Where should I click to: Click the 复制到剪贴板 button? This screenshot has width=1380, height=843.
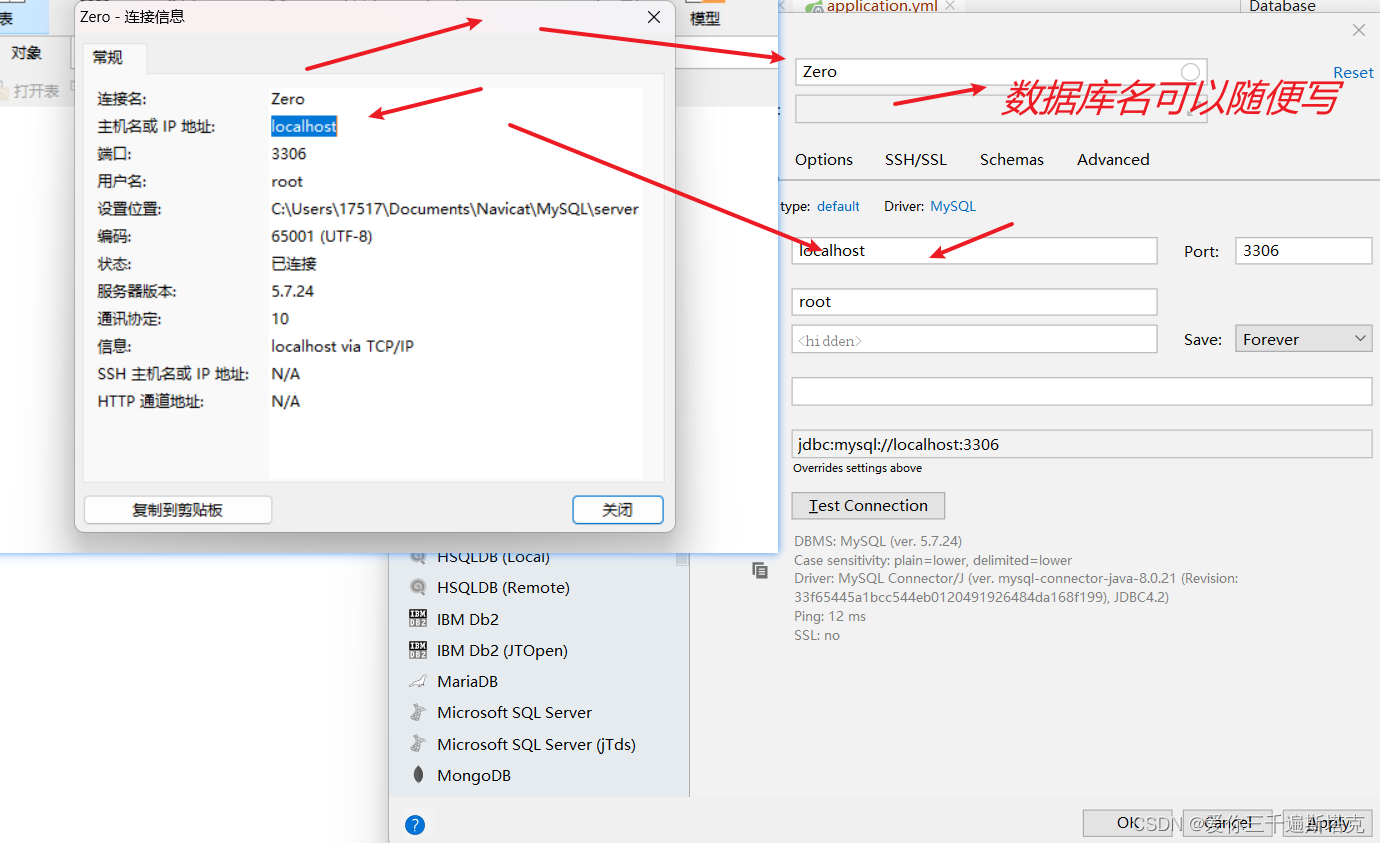click(177, 510)
